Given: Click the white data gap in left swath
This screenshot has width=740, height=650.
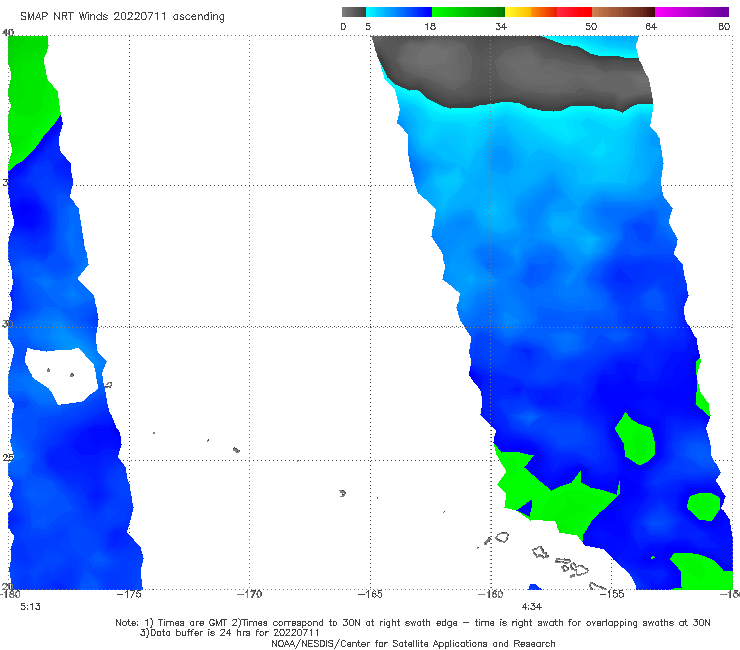Looking at the screenshot, I should pyautogui.click(x=60, y=375).
